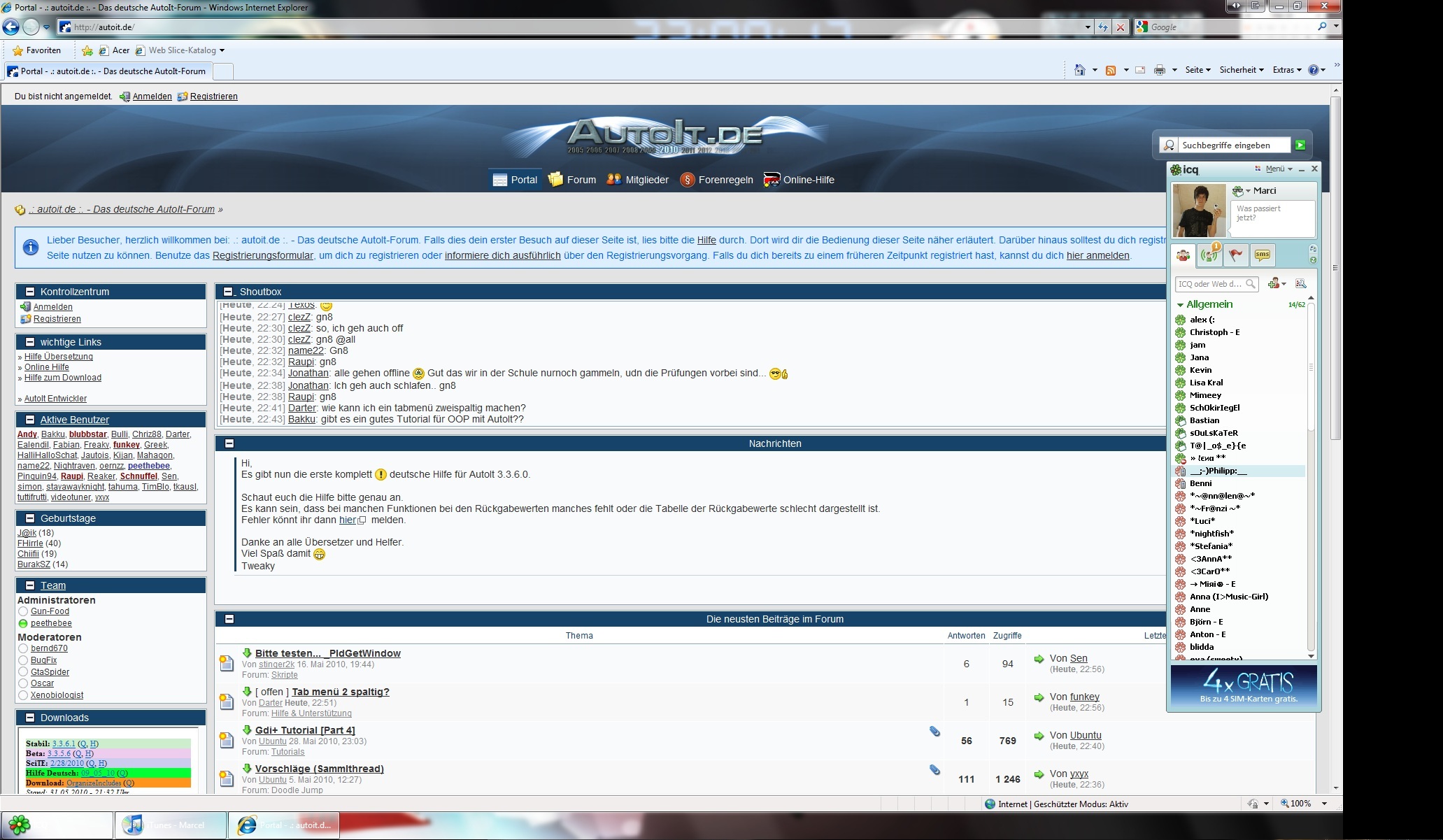Click the ICQ add contact icon
Image resolution: width=1443 pixels, height=840 pixels.
[1274, 283]
